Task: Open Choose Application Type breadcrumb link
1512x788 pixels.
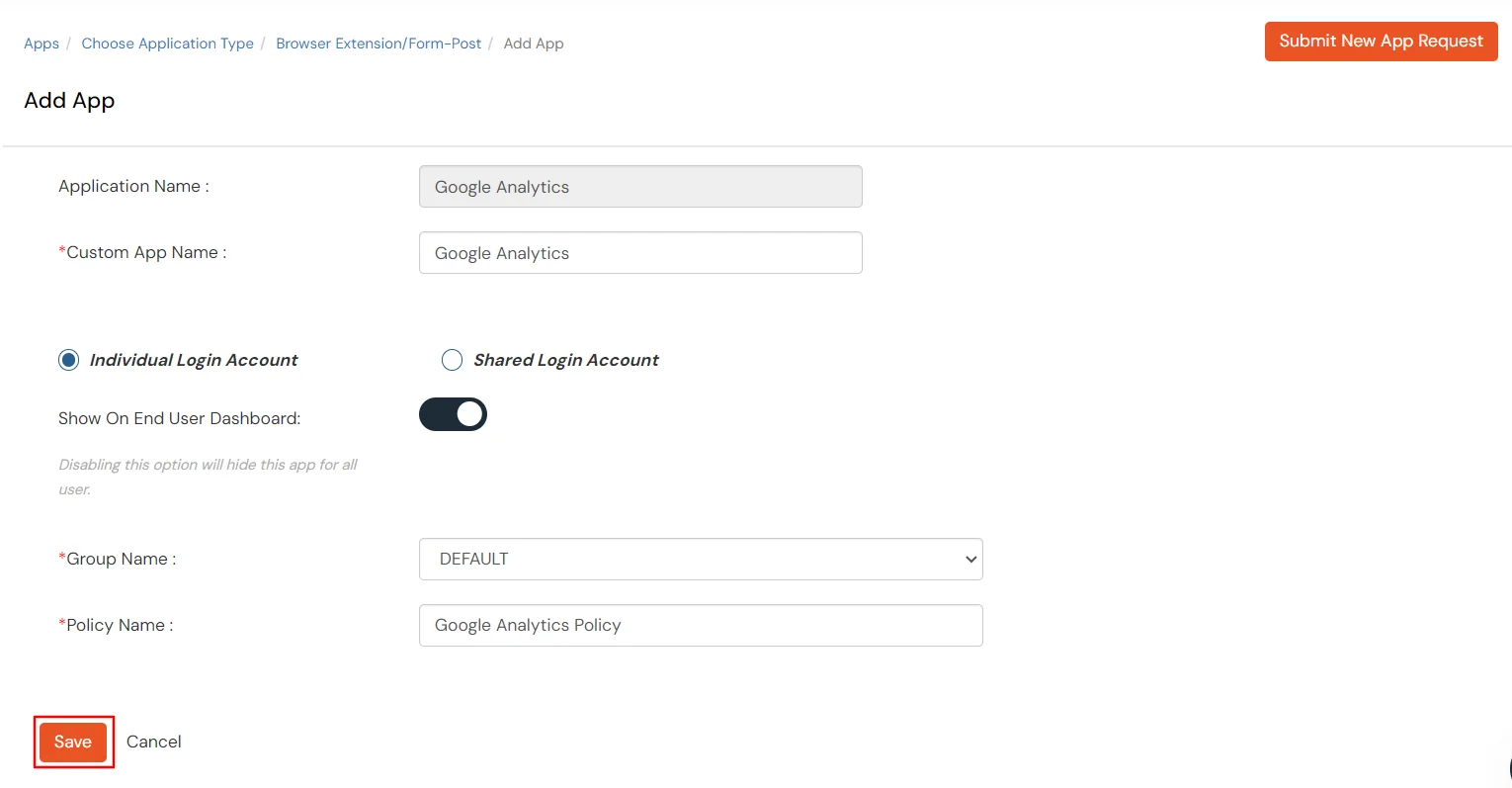Action: pos(166,44)
